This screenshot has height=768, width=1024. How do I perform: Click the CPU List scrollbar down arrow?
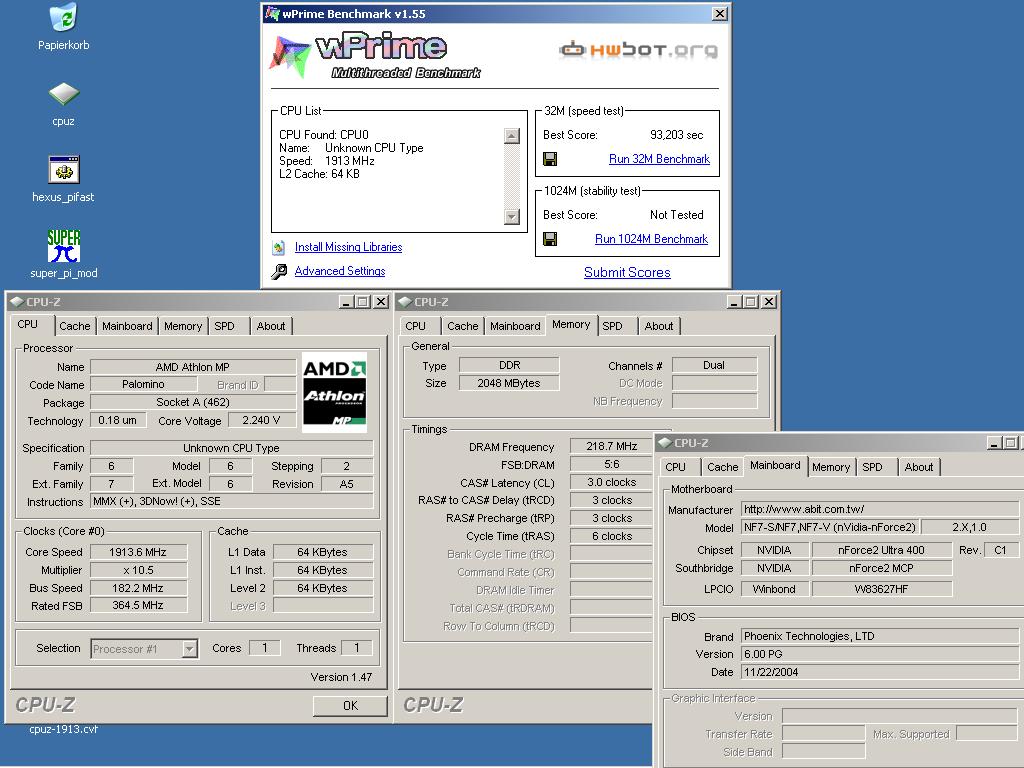512,217
